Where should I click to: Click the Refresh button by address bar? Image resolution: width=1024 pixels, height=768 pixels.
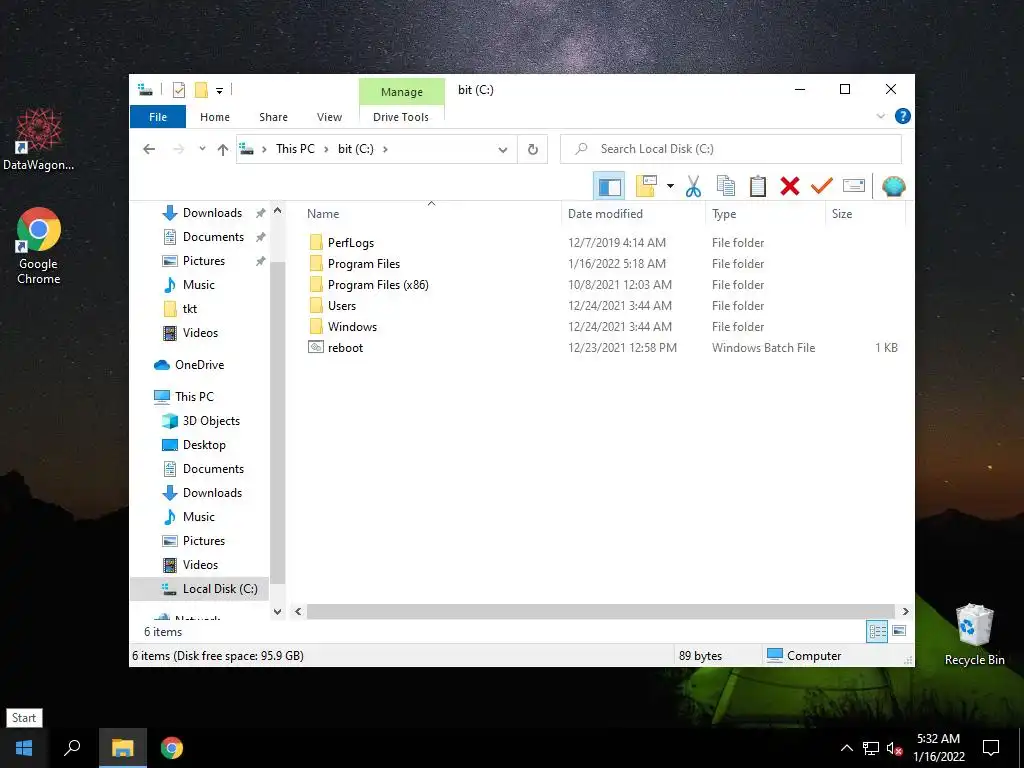(x=533, y=150)
